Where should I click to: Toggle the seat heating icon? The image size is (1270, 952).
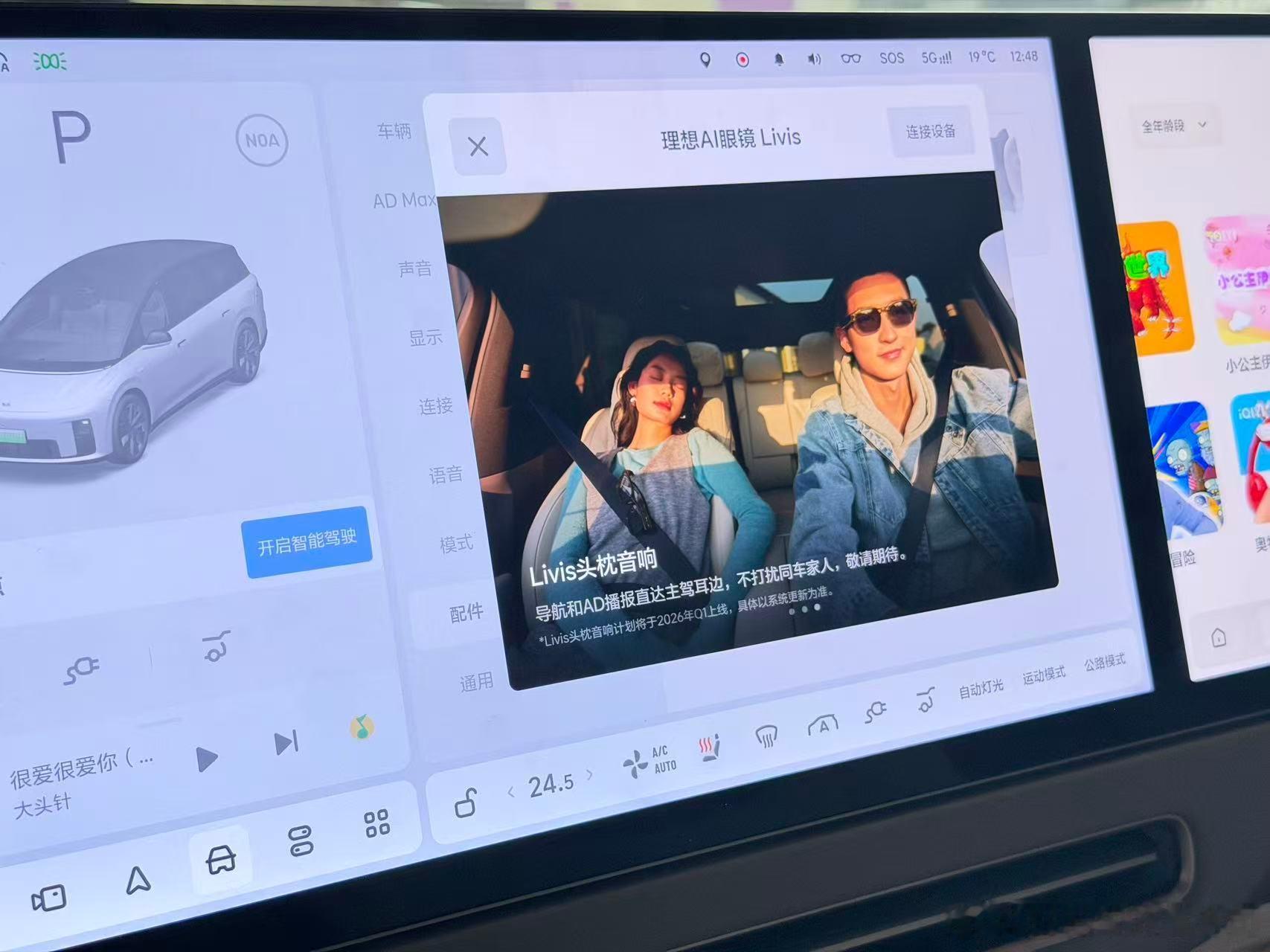(710, 748)
